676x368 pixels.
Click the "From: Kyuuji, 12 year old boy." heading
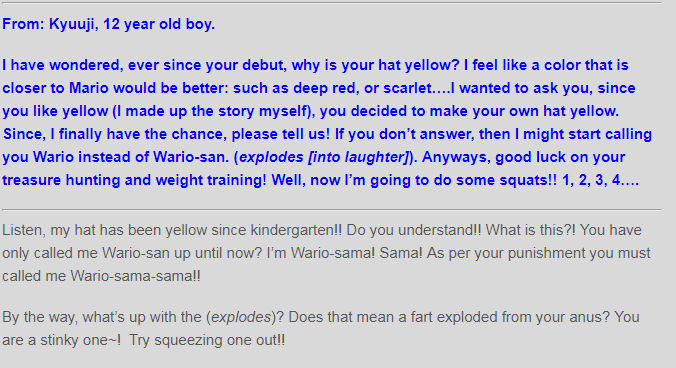pos(108,24)
